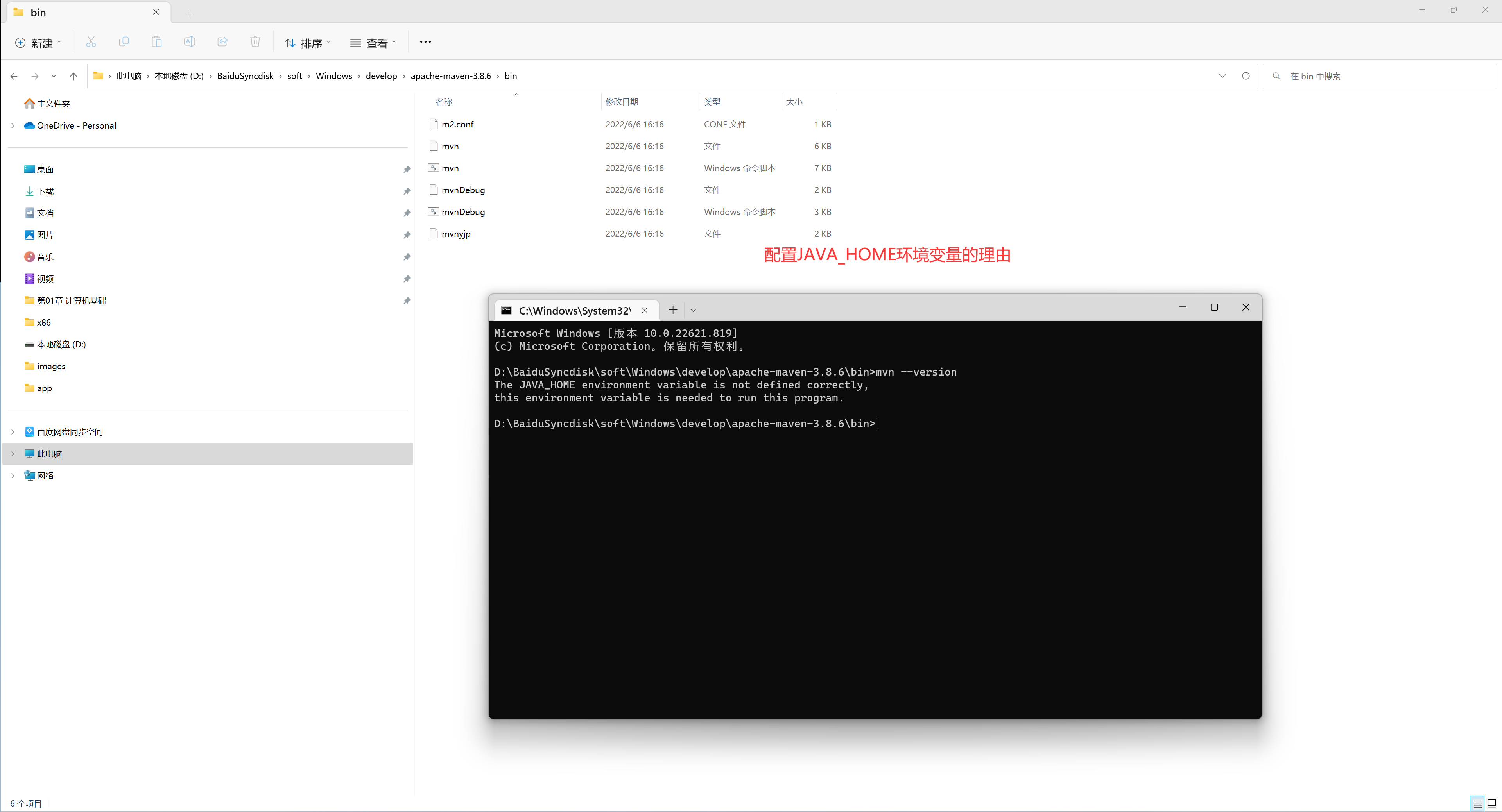Click the mvn Windows command script icon
Viewport: 1502px width, 812px height.
(433, 168)
